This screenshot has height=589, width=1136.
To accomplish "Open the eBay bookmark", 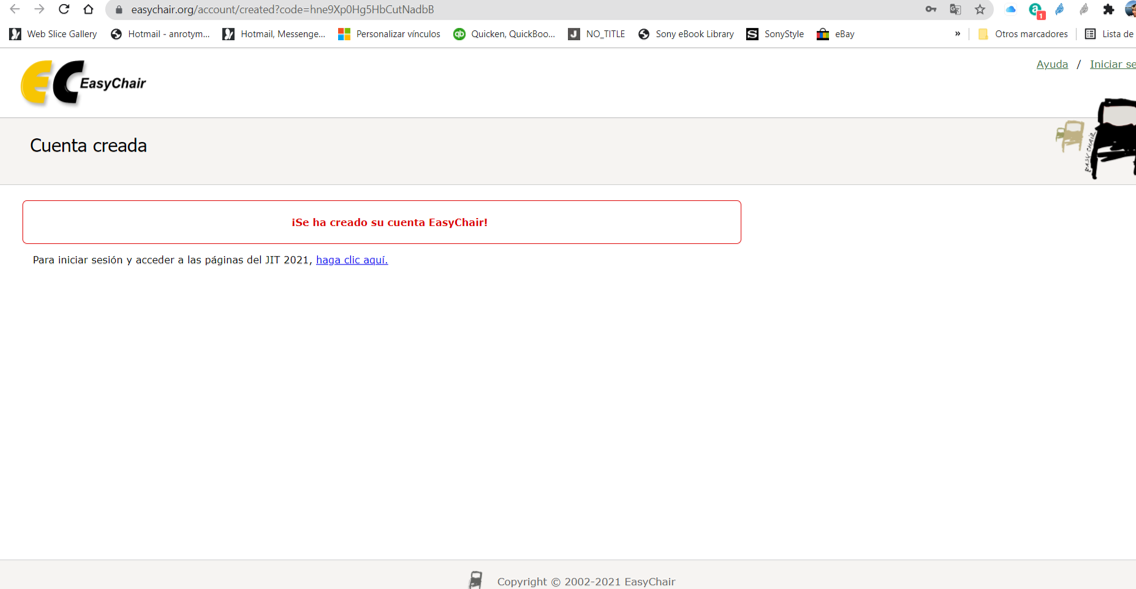I will (835, 34).
